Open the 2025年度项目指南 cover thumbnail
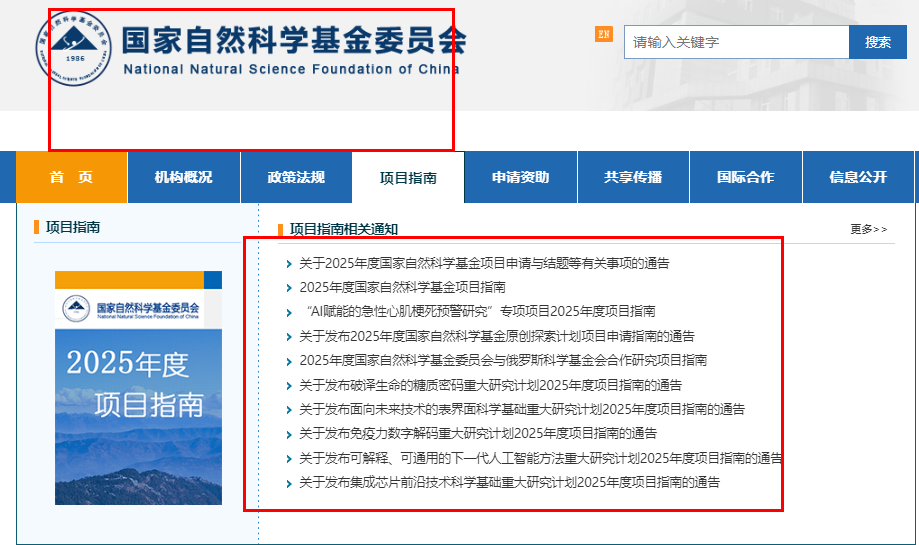919x545 pixels. (x=138, y=387)
